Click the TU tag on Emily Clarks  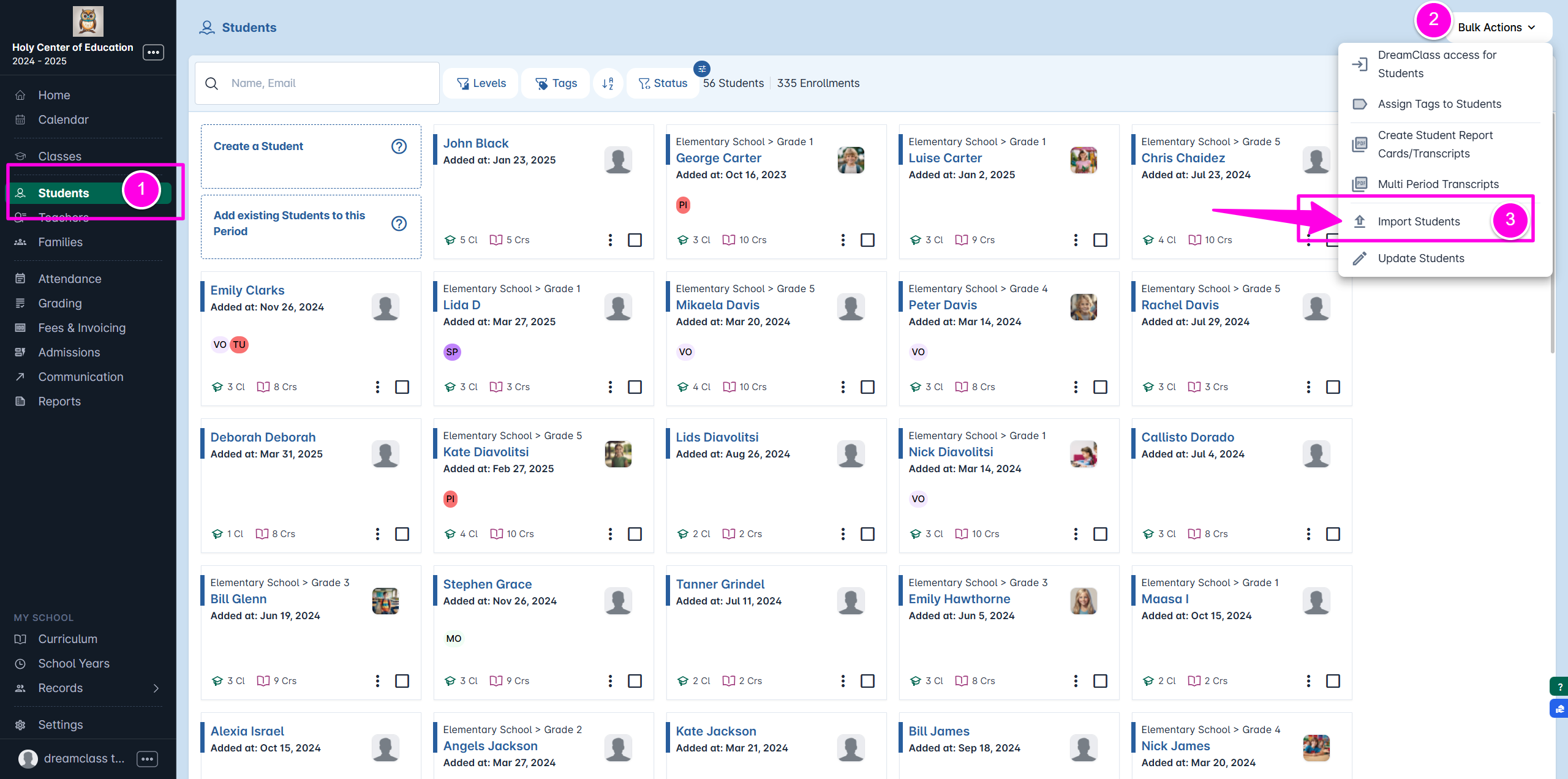click(x=239, y=345)
